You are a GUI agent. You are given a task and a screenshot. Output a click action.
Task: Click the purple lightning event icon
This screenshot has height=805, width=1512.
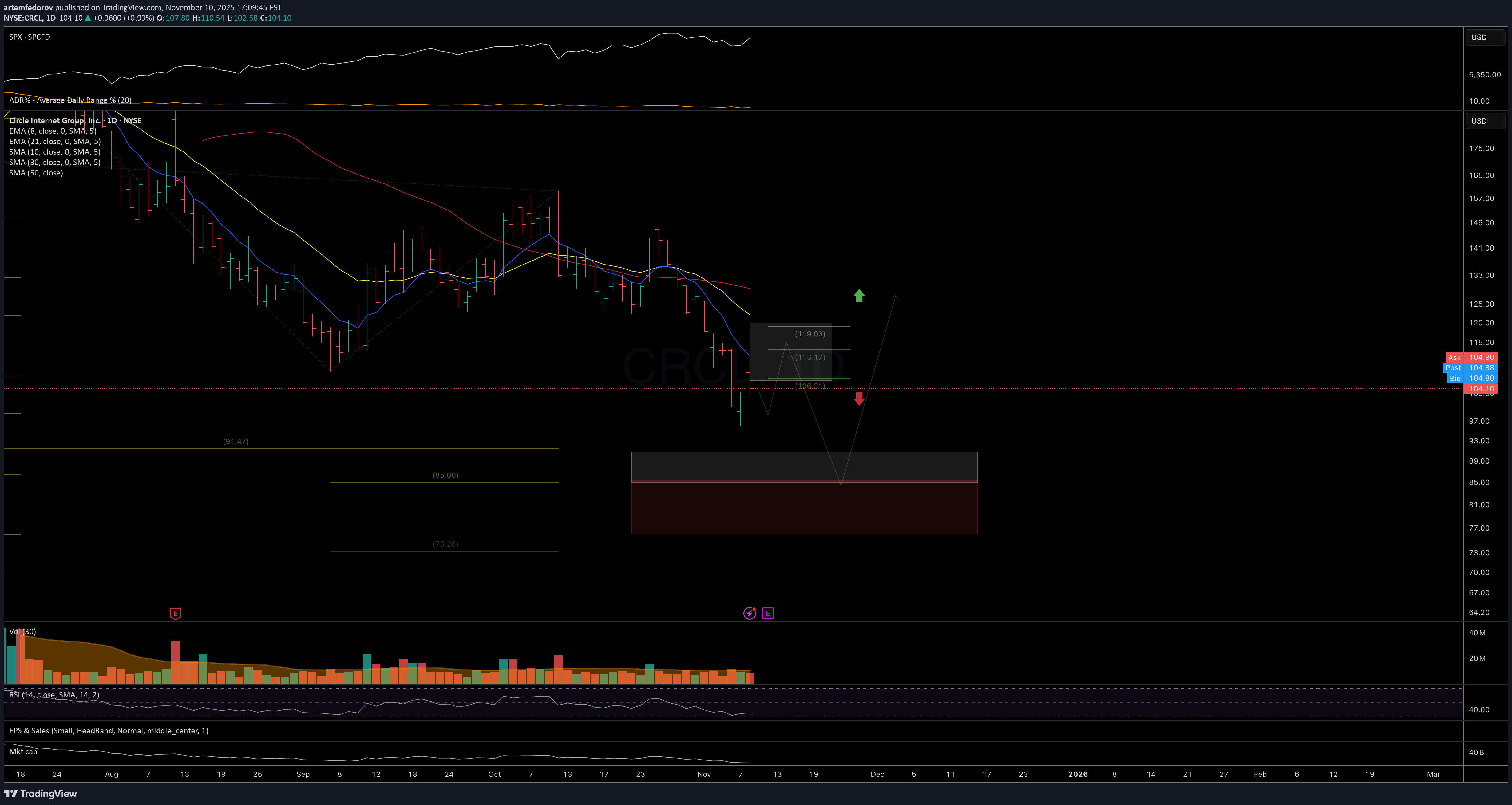click(750, 613)
